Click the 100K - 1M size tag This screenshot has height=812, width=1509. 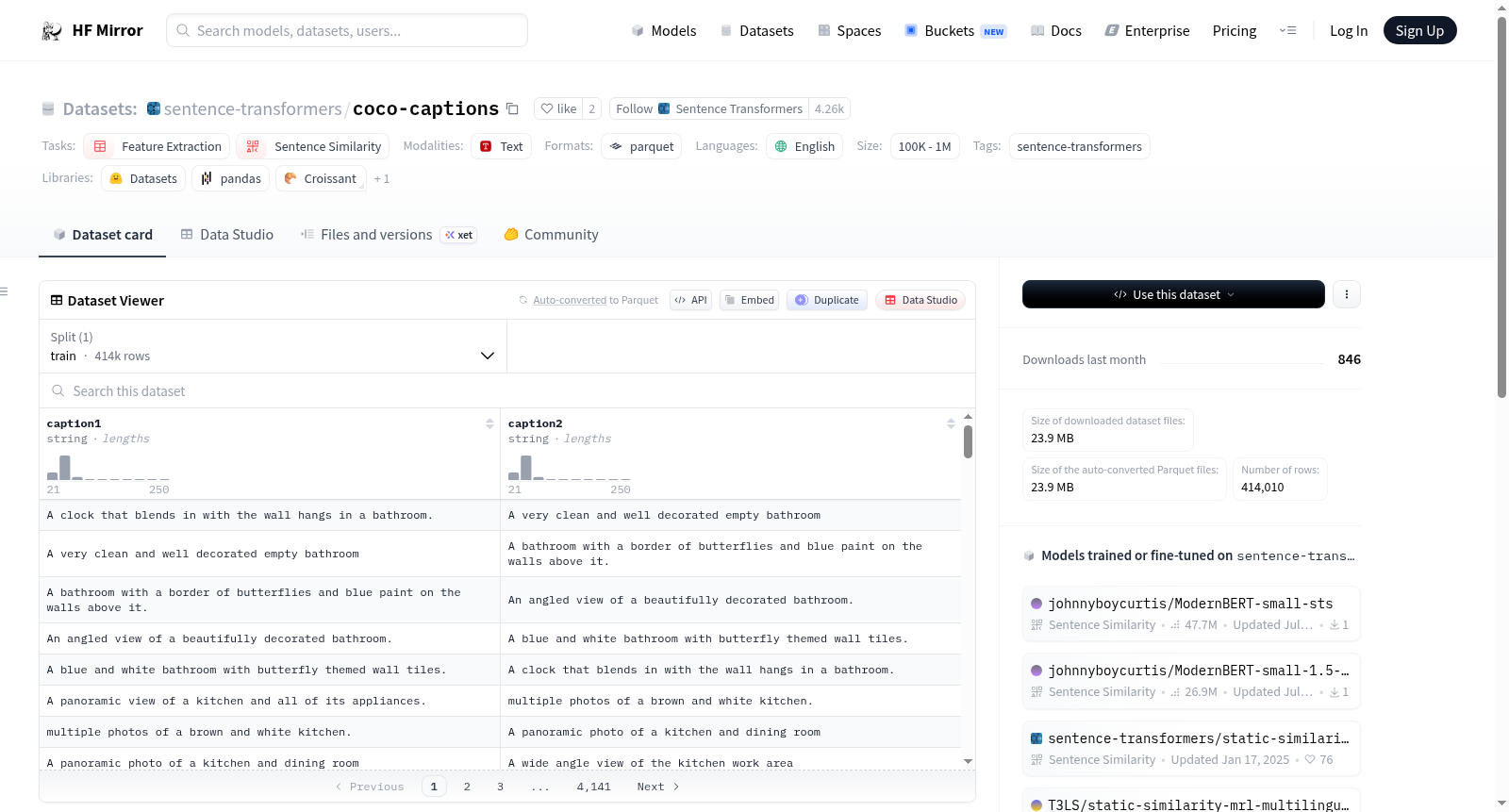point(924,146)
